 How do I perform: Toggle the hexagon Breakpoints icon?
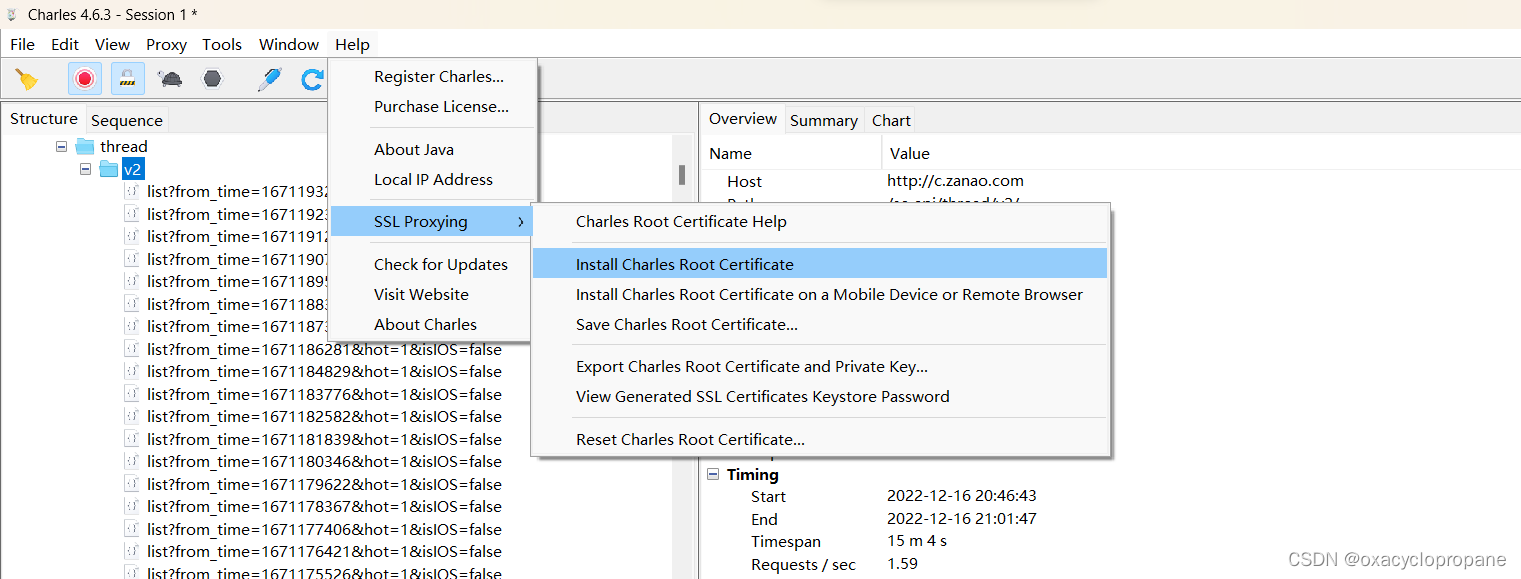212,79
